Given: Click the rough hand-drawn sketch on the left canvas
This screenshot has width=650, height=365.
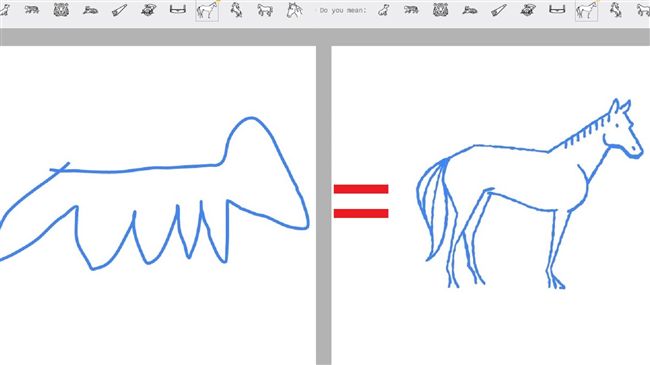Looking at the screenshot, I should pos(154,194).
